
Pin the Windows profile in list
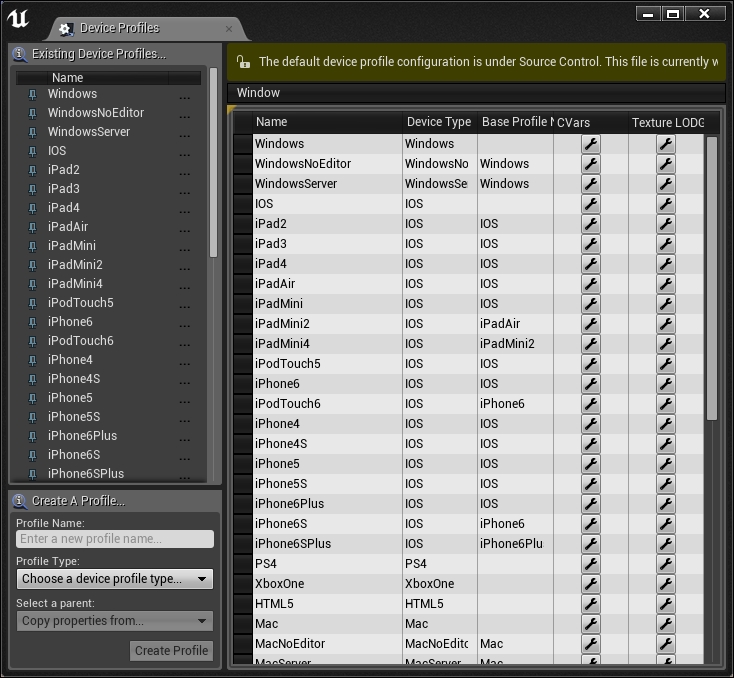(x=32, y=95)
